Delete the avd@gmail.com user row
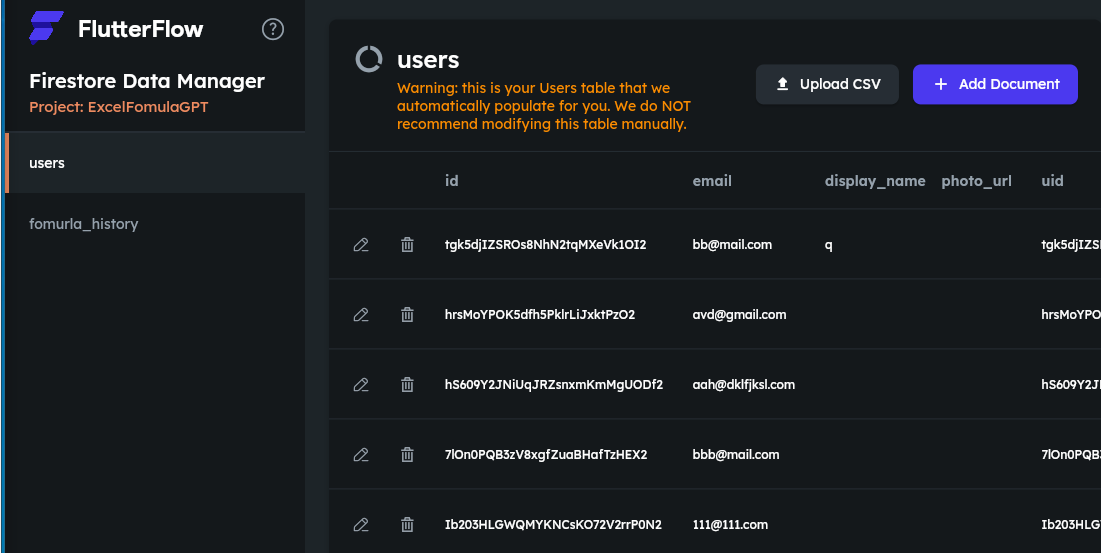Image resolution: width=1101 pixels, height=553 pixels. 407,315
